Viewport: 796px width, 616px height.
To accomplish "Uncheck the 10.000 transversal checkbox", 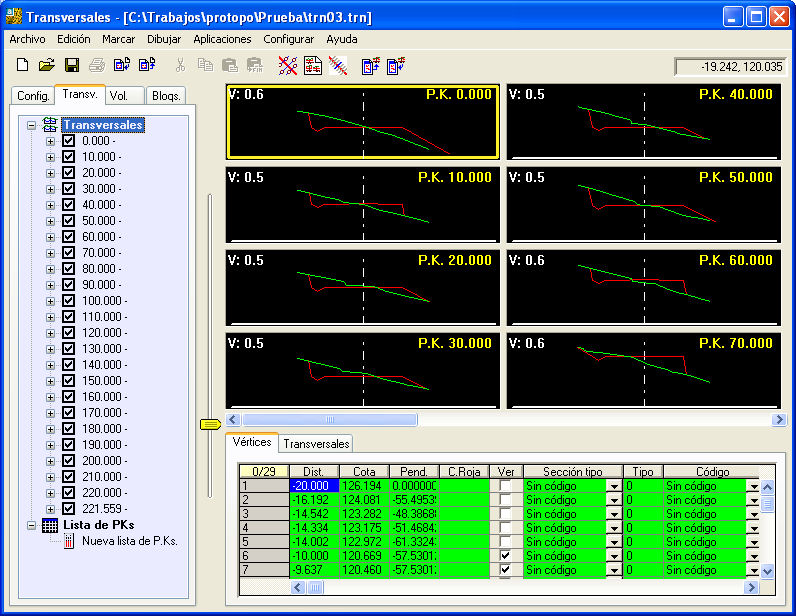I will coord(69,157).
